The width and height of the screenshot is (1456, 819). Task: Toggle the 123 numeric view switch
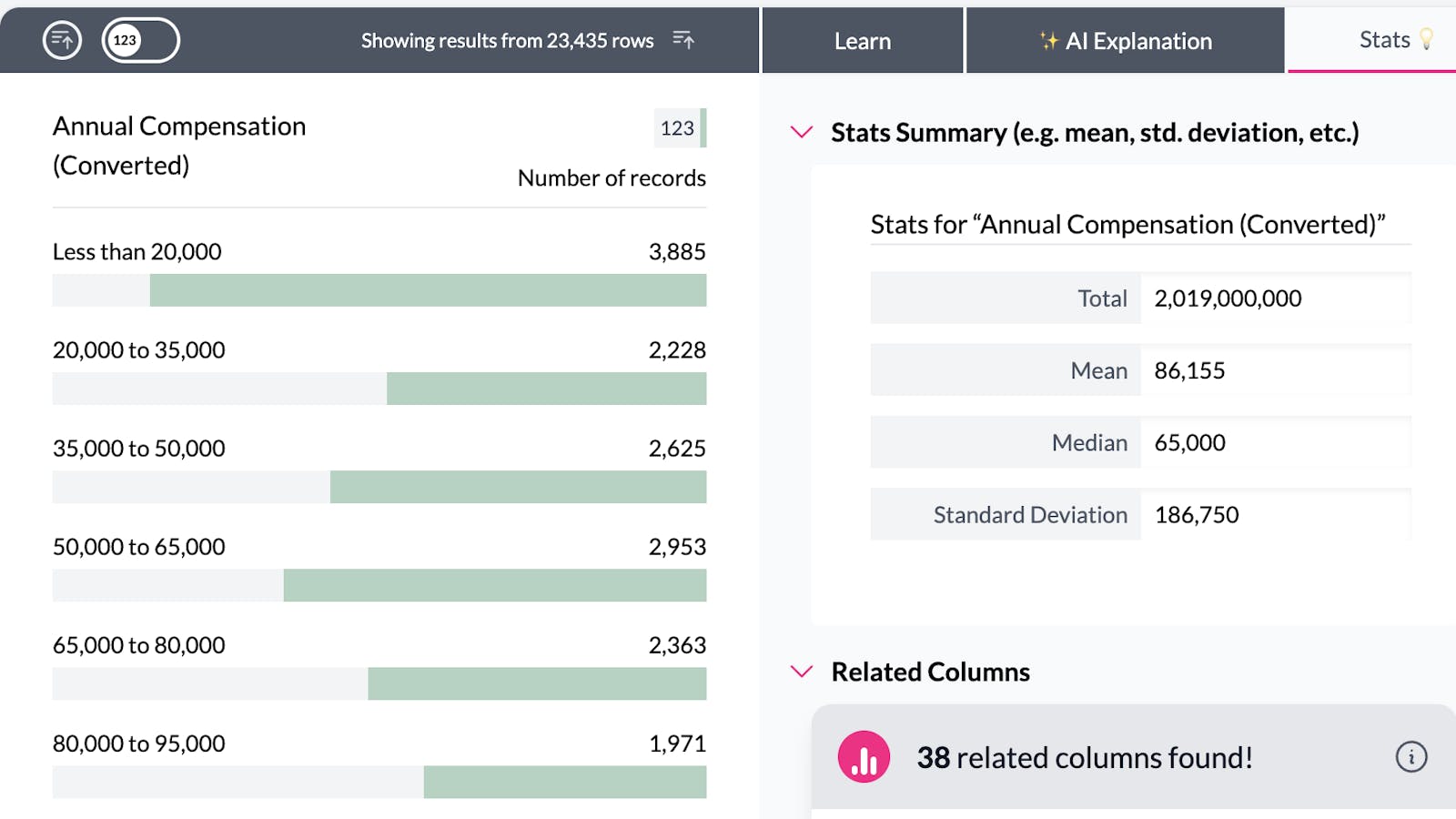[140, 40]
